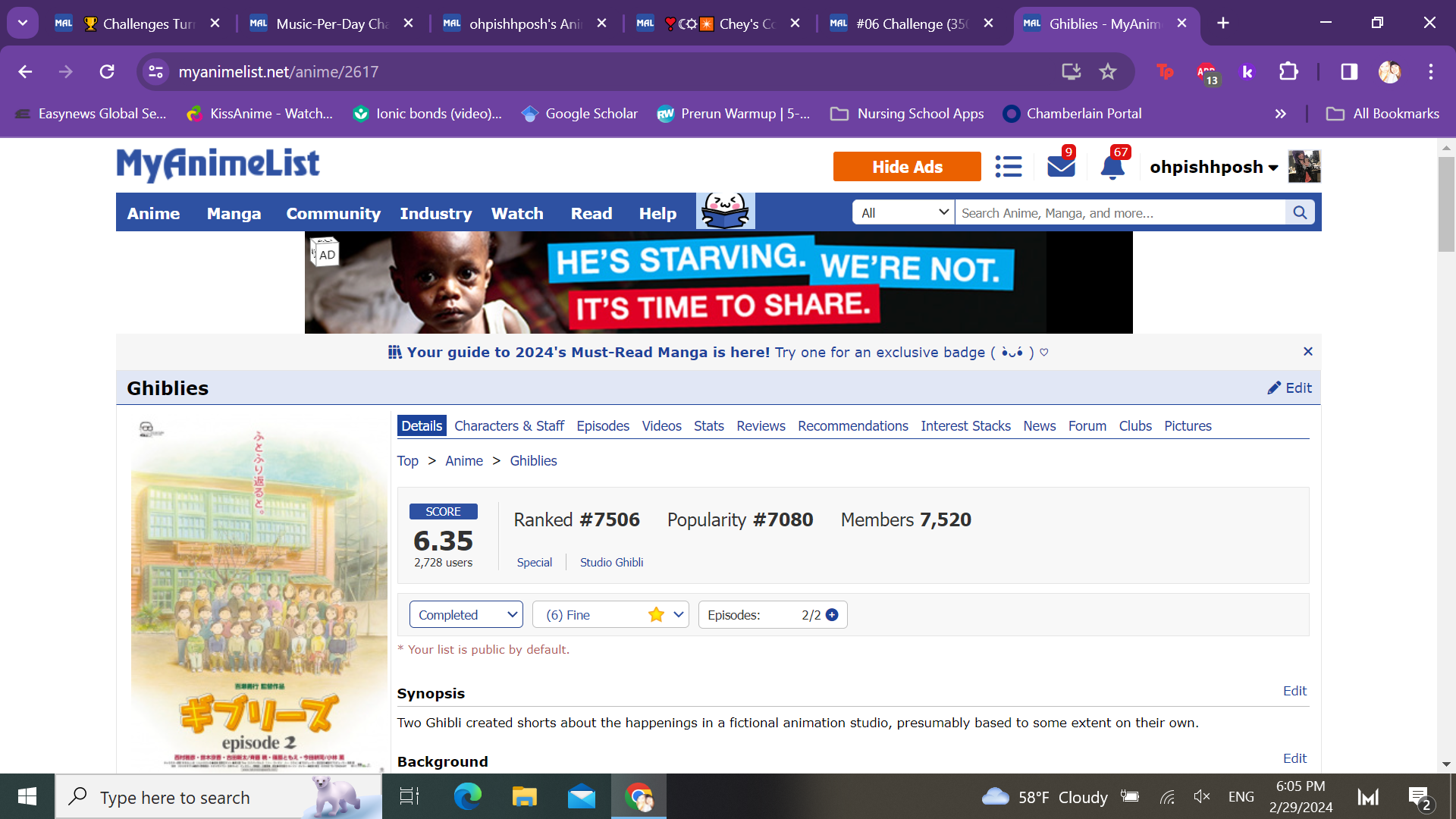Show more bookmarks with the double chevron
The image size is (1456, 819).
click(x=1281, y=114)
